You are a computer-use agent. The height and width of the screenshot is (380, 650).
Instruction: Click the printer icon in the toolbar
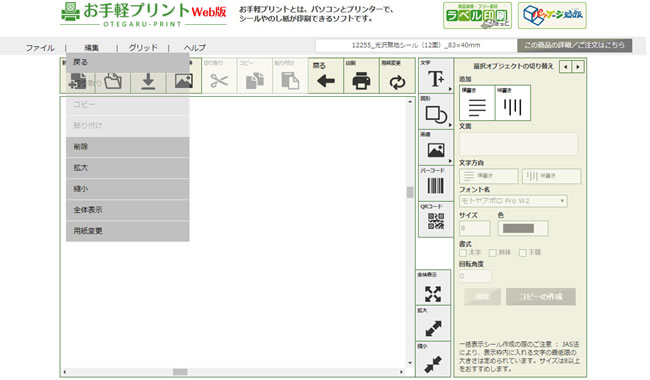pos(361,81)
